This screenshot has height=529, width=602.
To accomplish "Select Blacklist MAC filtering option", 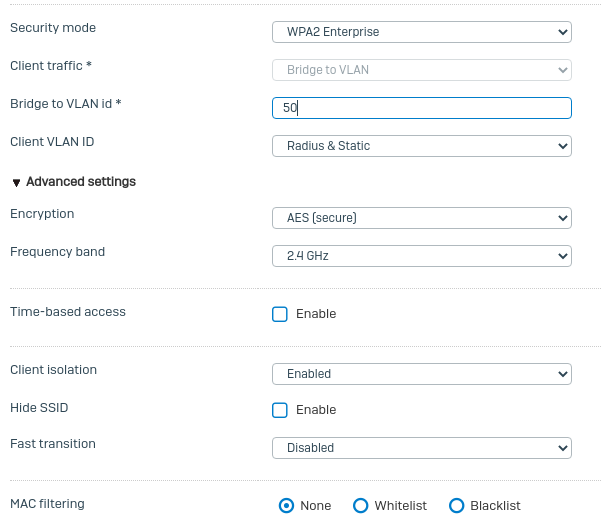I will [x=456, y=506].
